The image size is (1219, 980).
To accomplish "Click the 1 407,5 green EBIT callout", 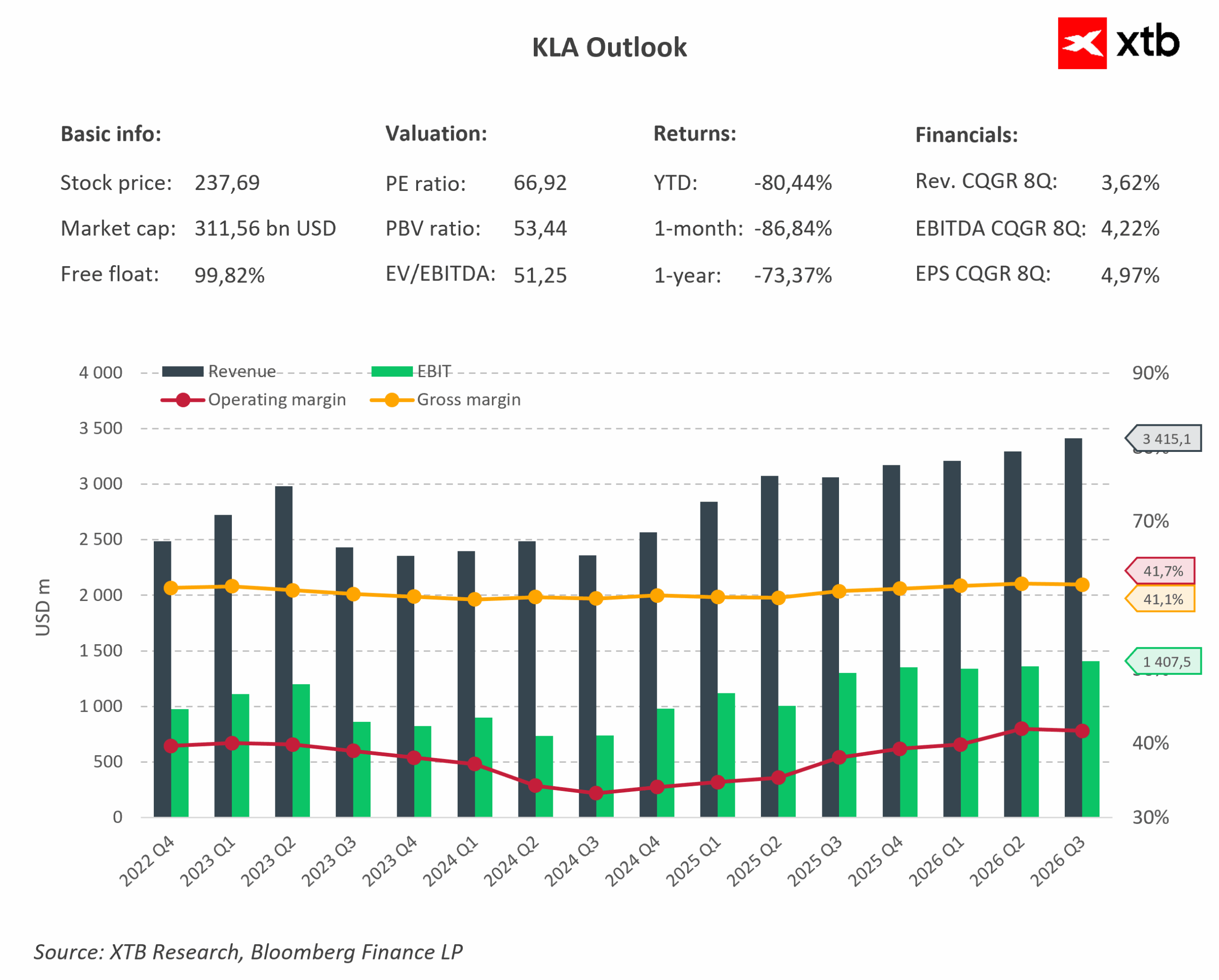I will [1164, 661].
